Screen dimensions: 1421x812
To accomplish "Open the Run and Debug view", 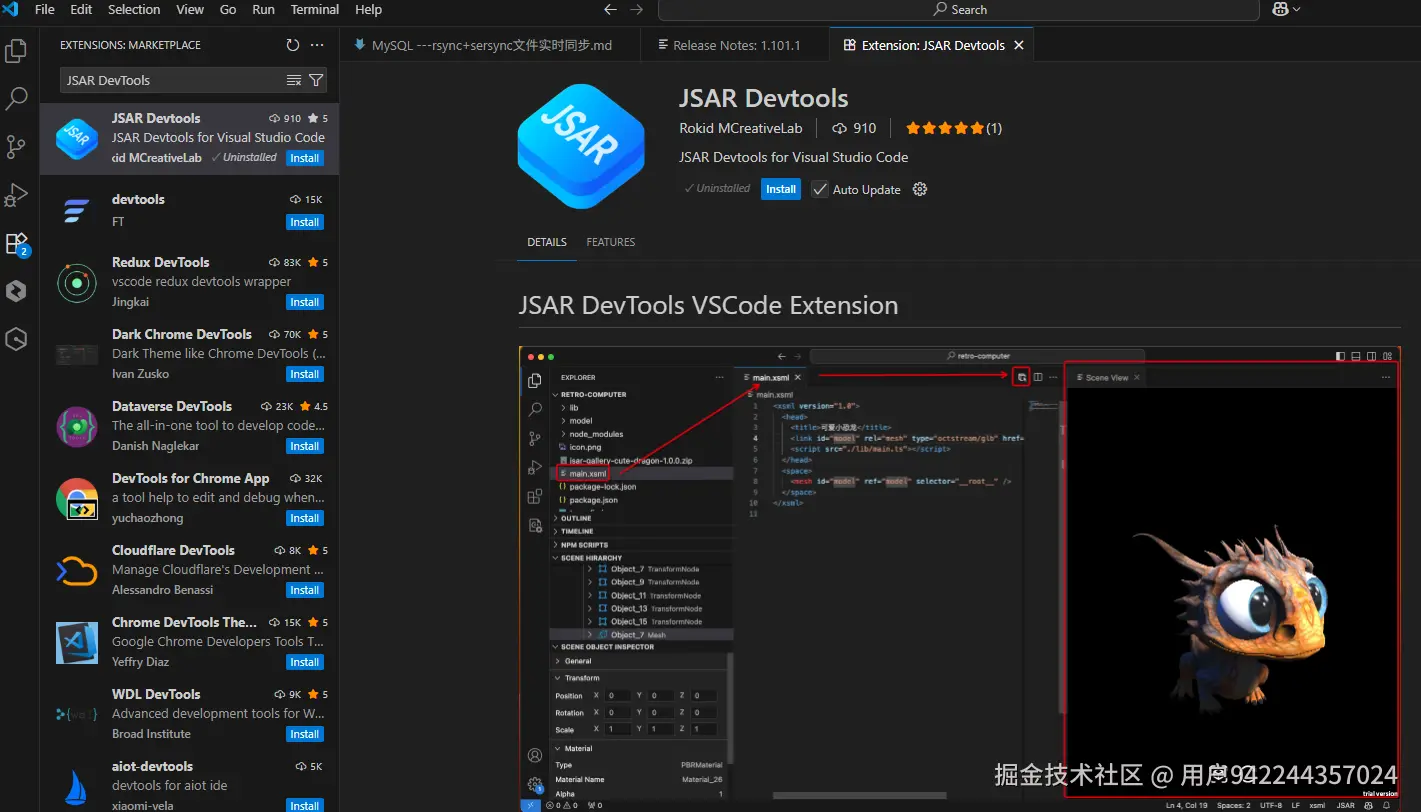I will tap(16, 195).
